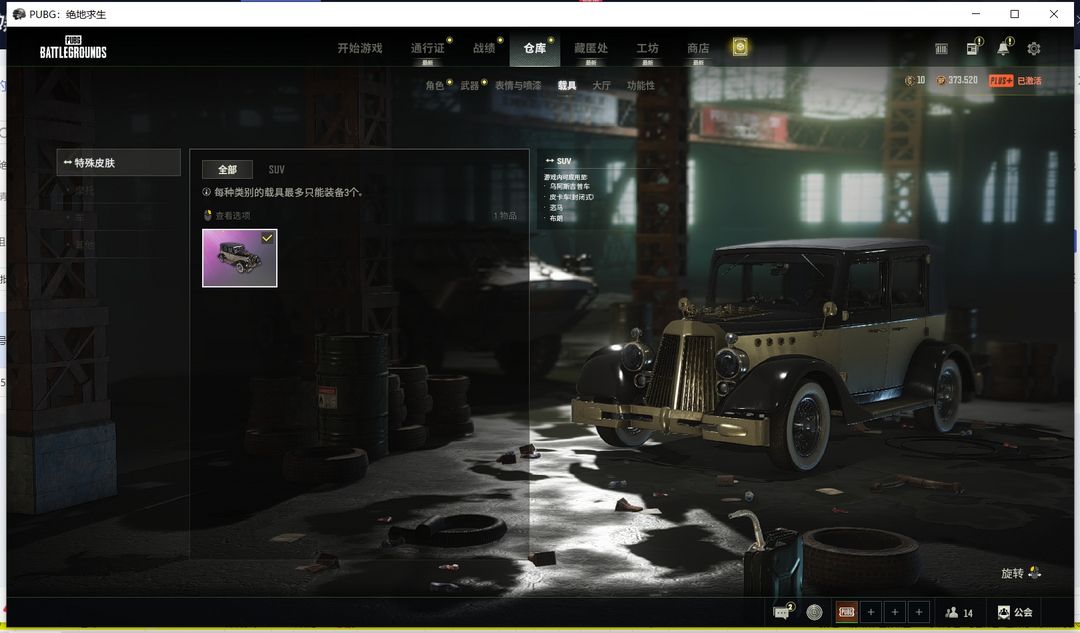Select the vintage car skin thumbnail
Screen dimensions: 1080x633
[x=239, y=258]
